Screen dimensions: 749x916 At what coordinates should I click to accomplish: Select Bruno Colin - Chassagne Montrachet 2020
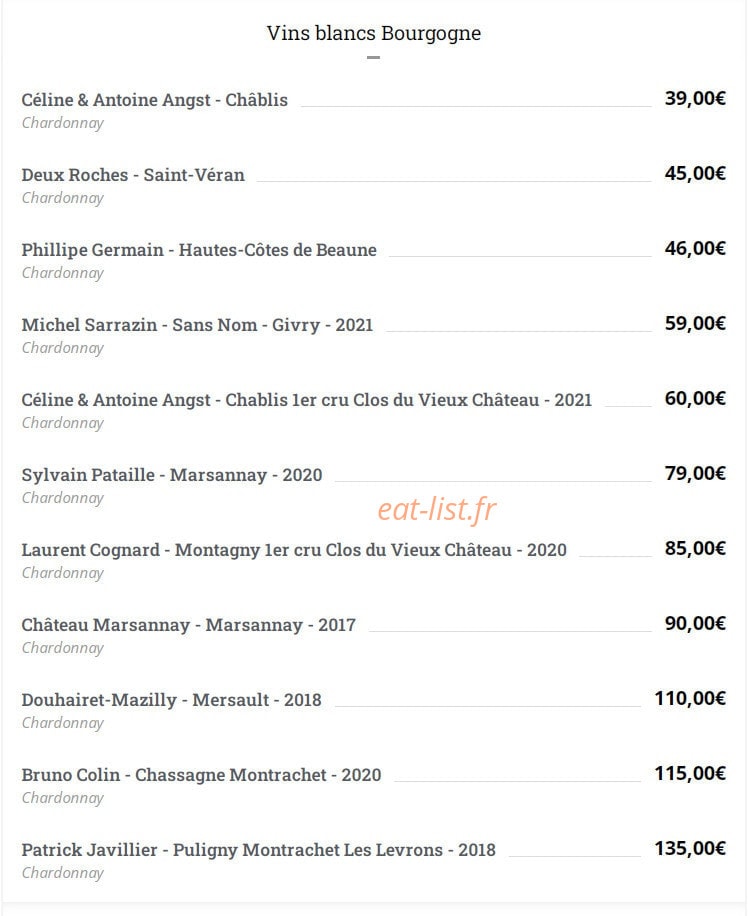pos(202,775)
